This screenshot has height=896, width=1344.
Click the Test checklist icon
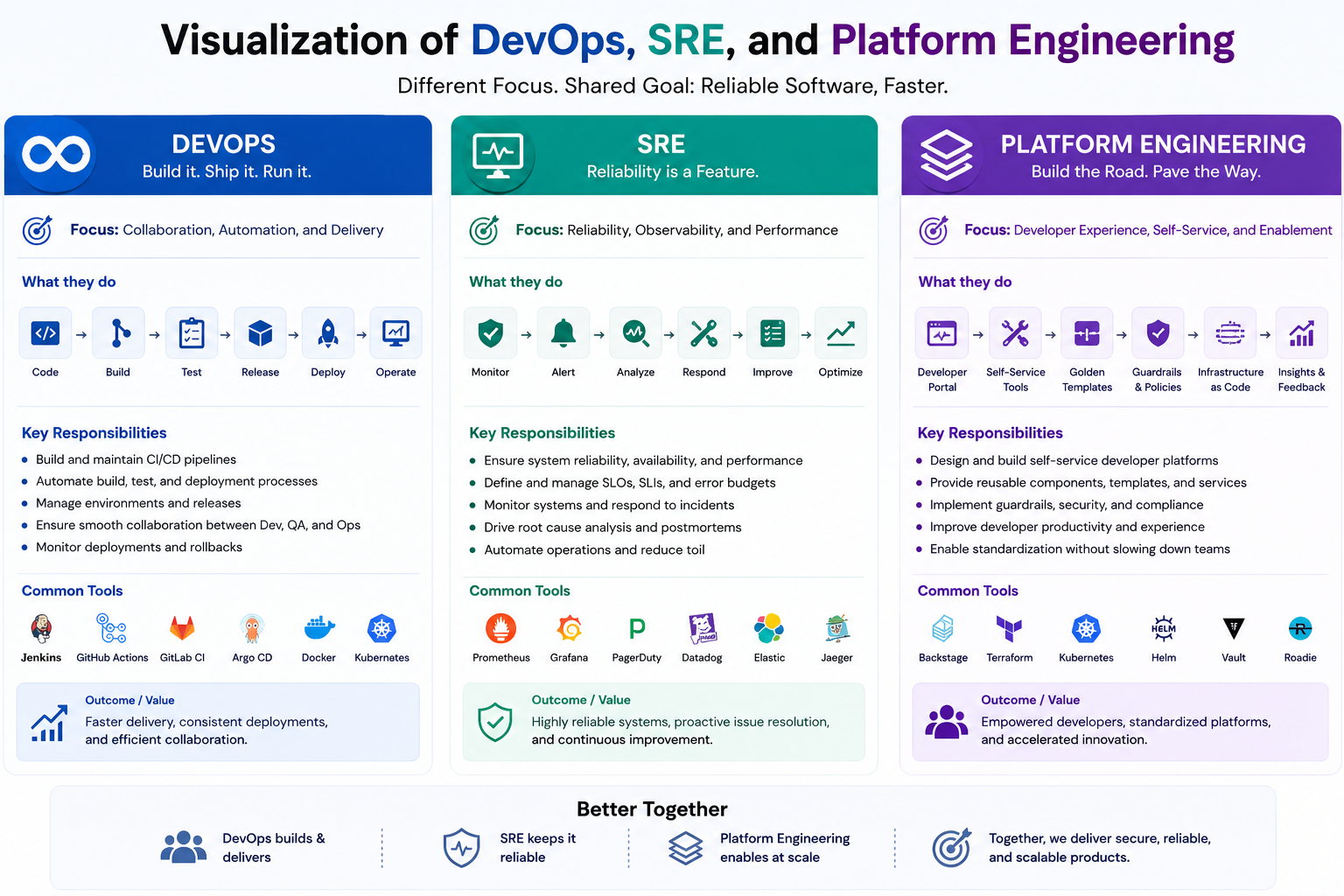click(192, 332)
